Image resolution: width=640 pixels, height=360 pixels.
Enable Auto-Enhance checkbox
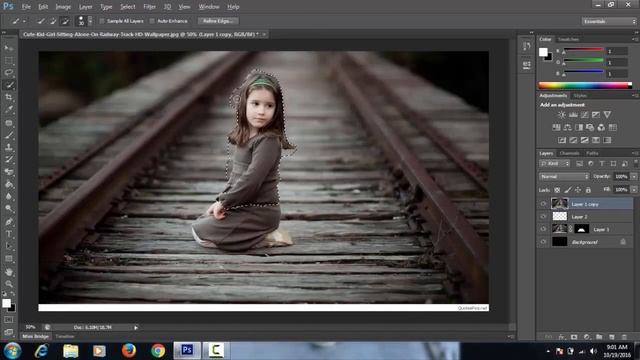(152, 21)
